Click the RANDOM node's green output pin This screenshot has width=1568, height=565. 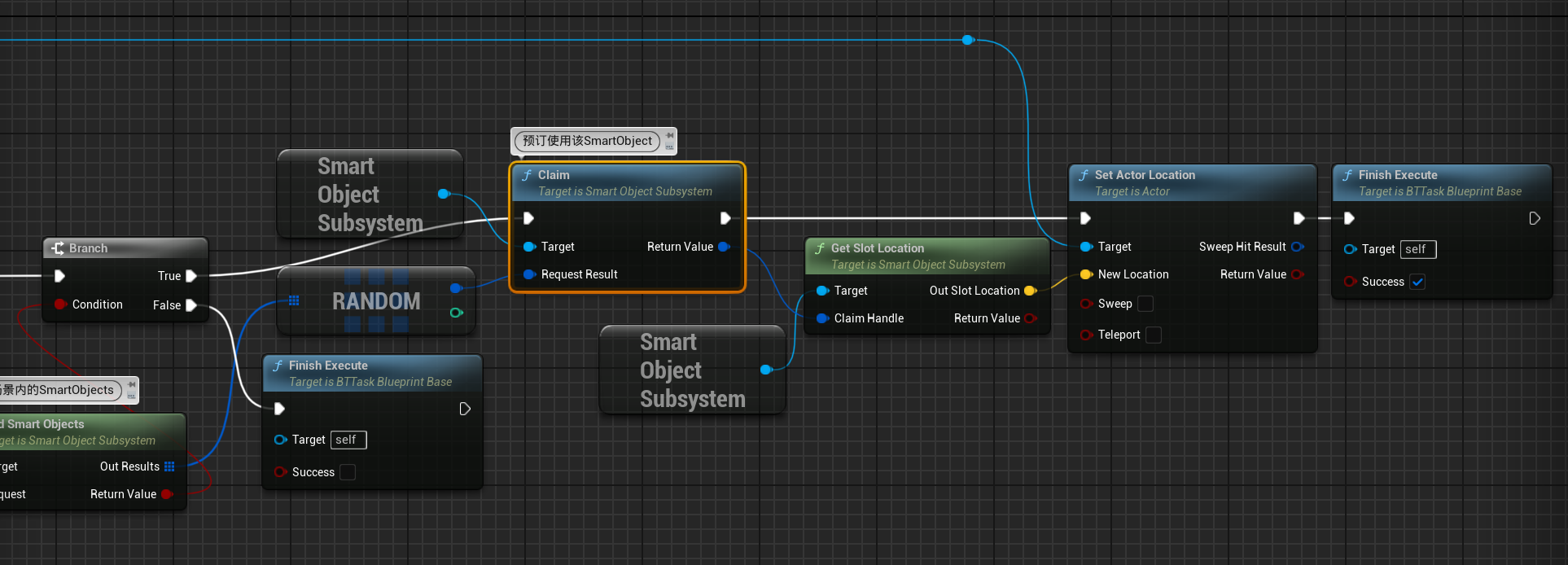point(456,313)
